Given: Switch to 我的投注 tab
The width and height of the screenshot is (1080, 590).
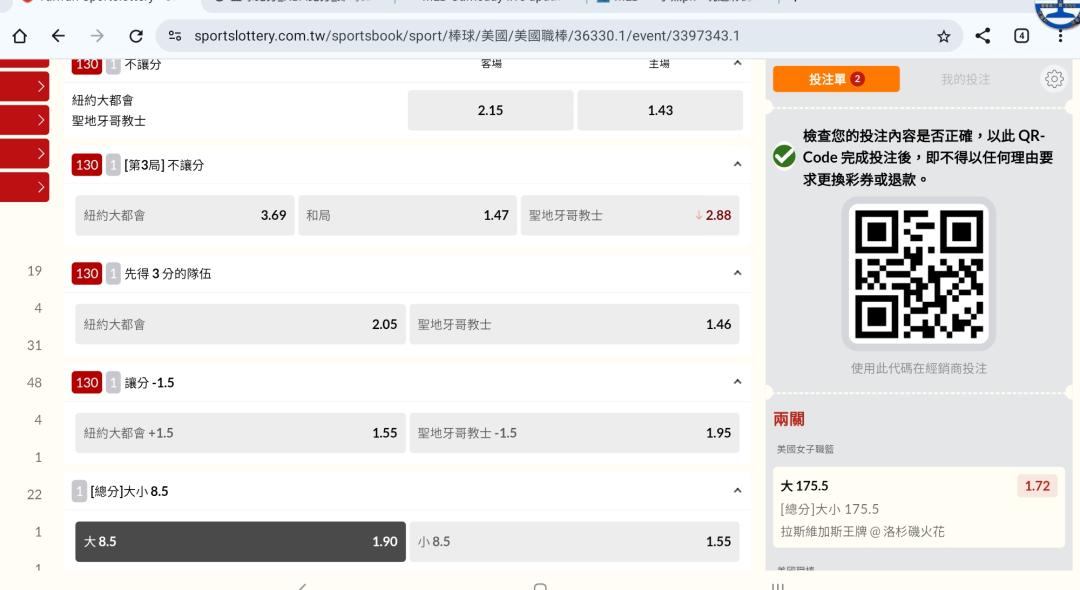Looking at the screenshot, I should (x=965, y=79).
